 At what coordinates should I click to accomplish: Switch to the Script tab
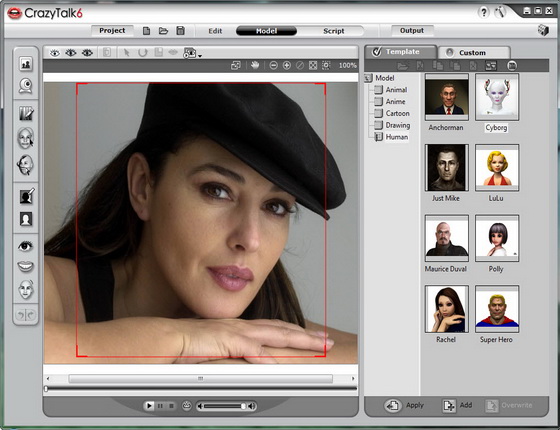coord(334,31)
